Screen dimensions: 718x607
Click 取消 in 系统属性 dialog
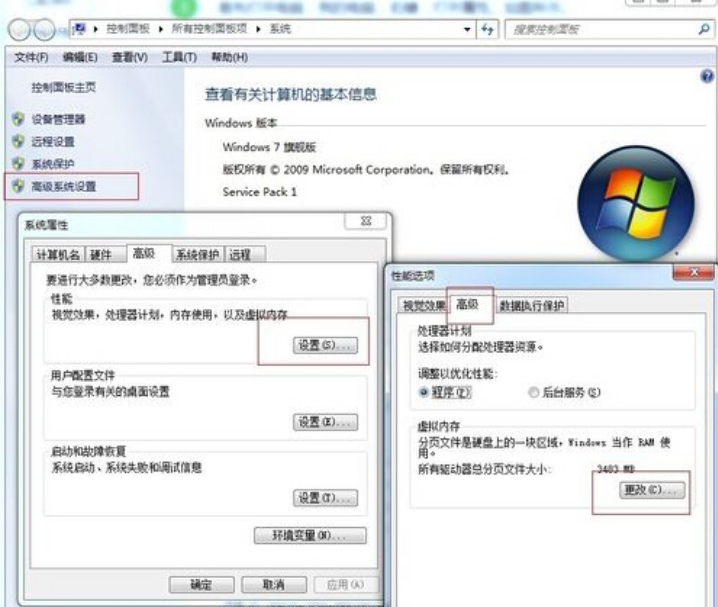[274, 584]
